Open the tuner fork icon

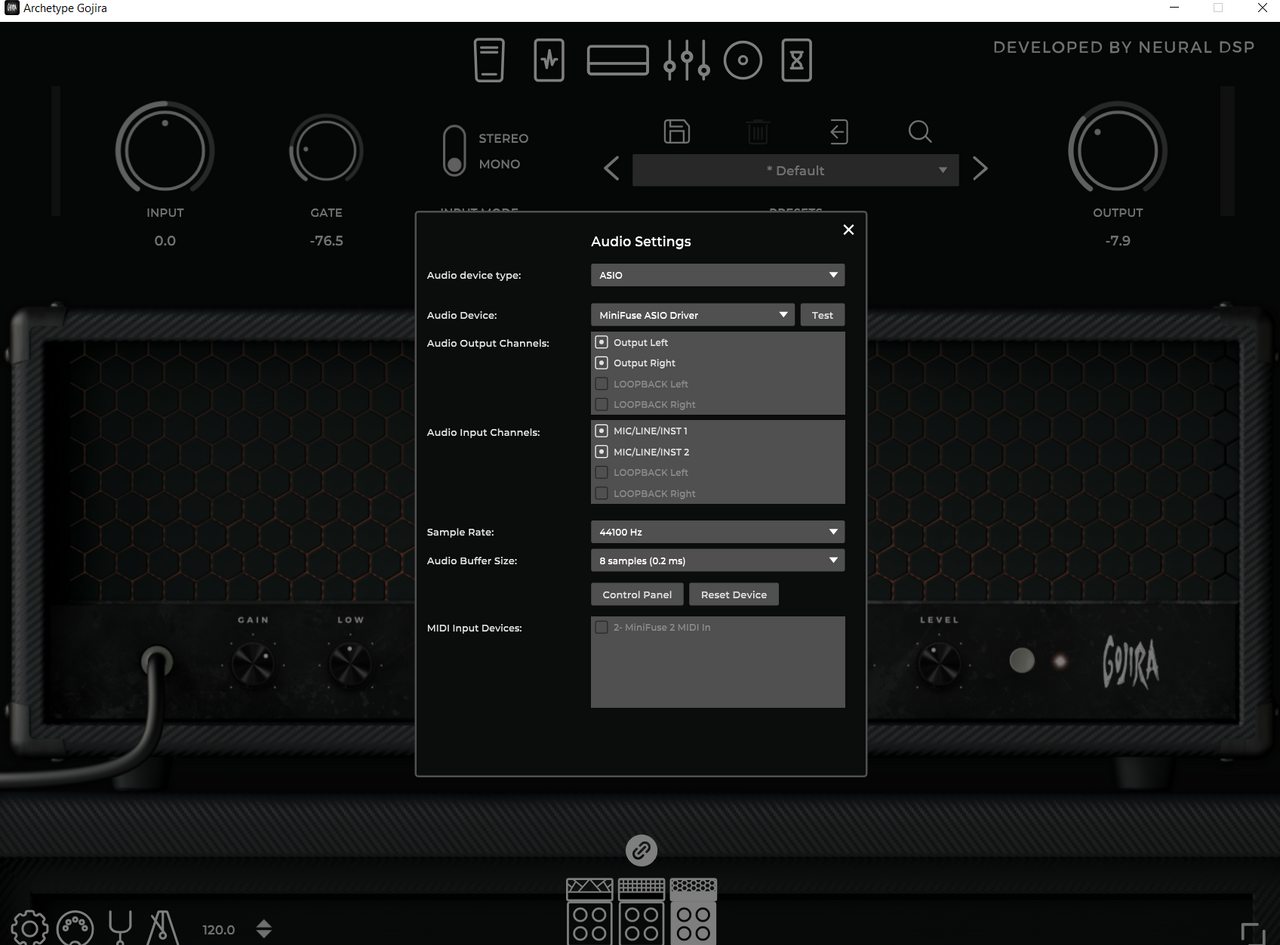point(120,928)
